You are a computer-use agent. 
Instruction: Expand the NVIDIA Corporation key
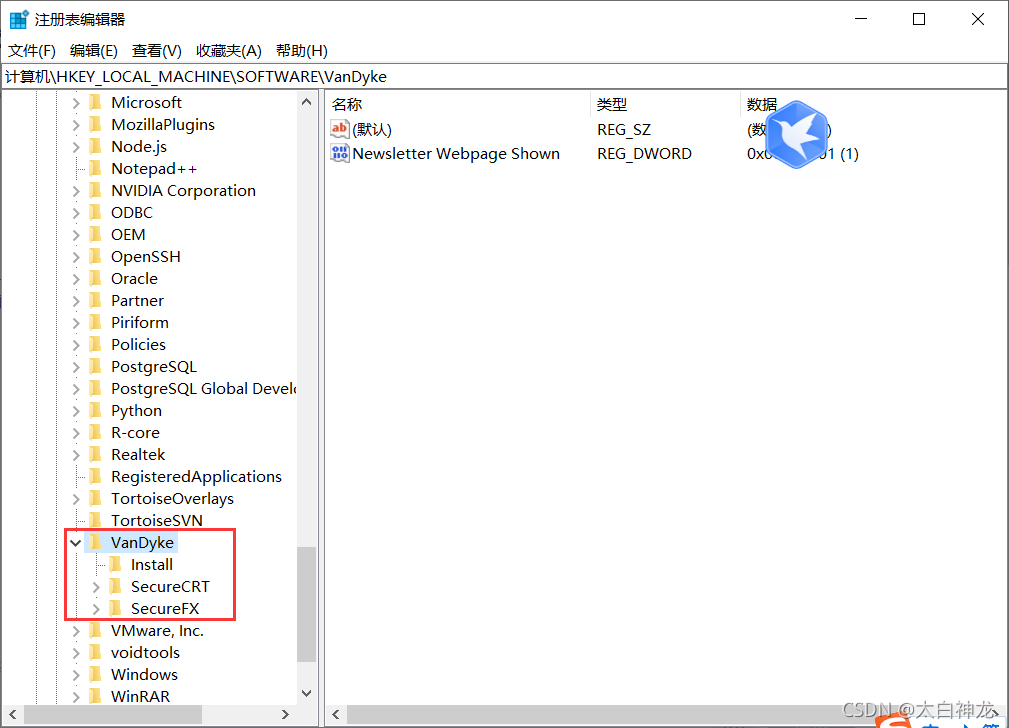(x=76, y=191)
